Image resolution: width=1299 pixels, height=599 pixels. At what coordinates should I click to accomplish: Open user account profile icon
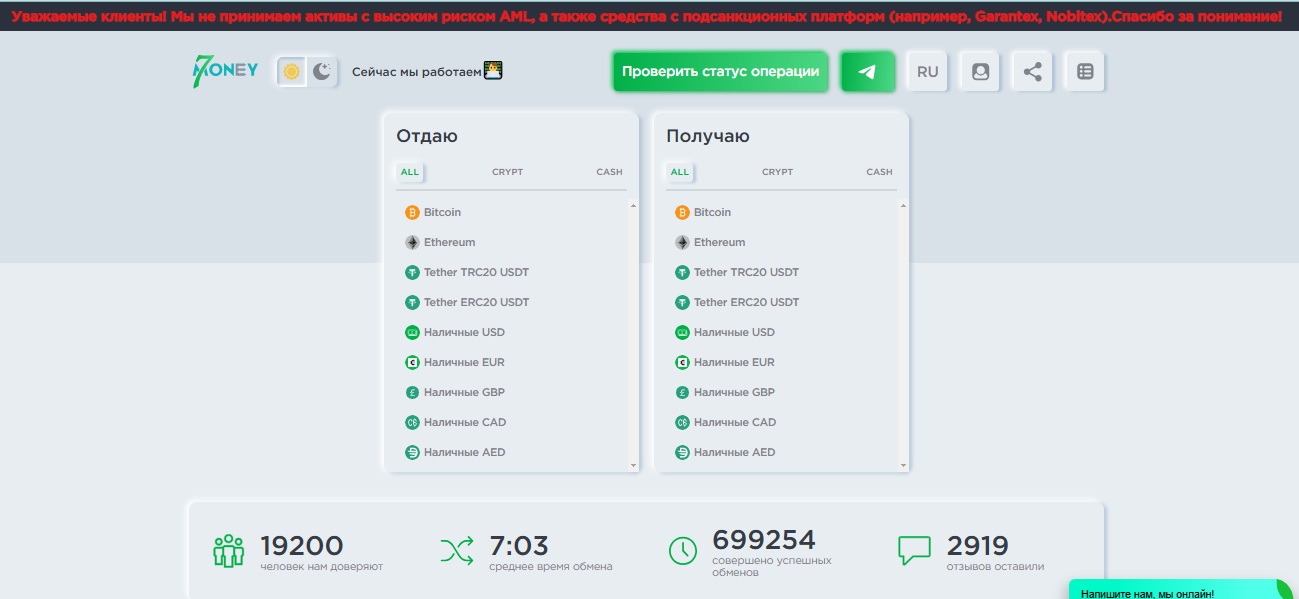coord(980,72)
